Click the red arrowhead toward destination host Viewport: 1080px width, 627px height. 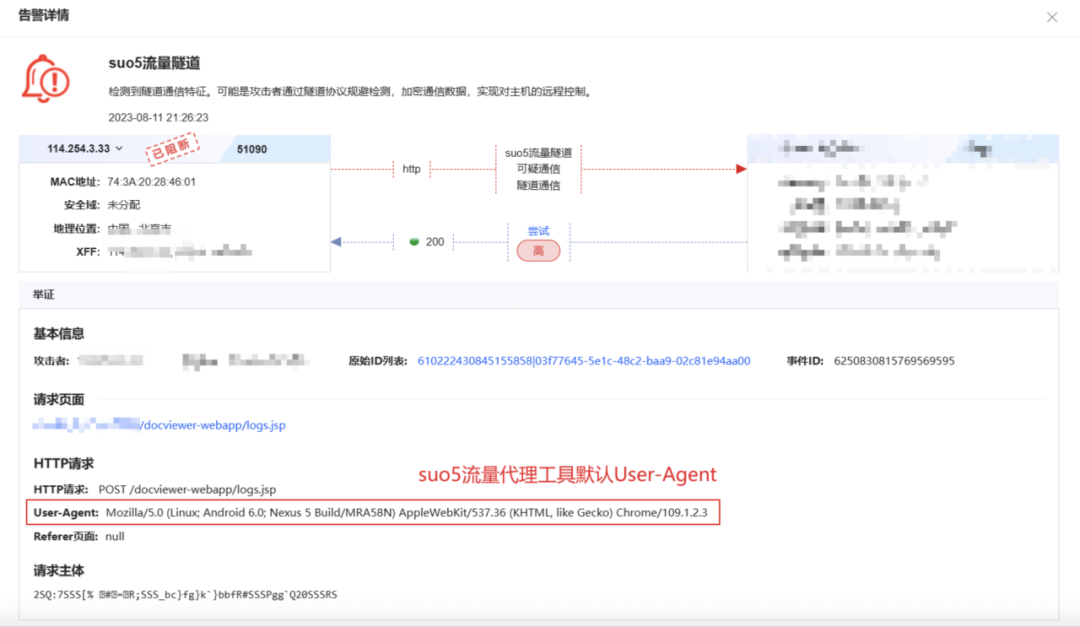(741, 169)
